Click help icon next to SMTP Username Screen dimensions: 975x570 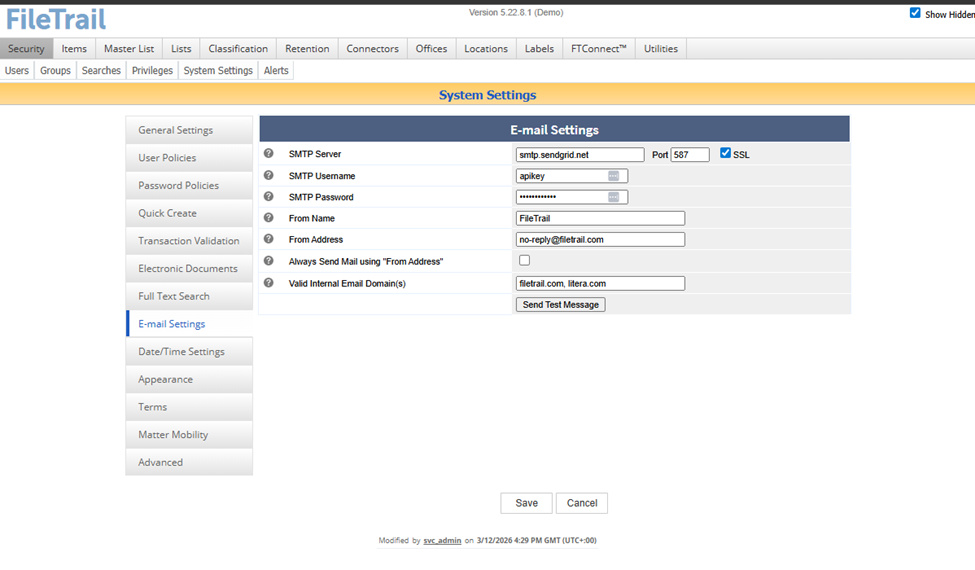269,175
